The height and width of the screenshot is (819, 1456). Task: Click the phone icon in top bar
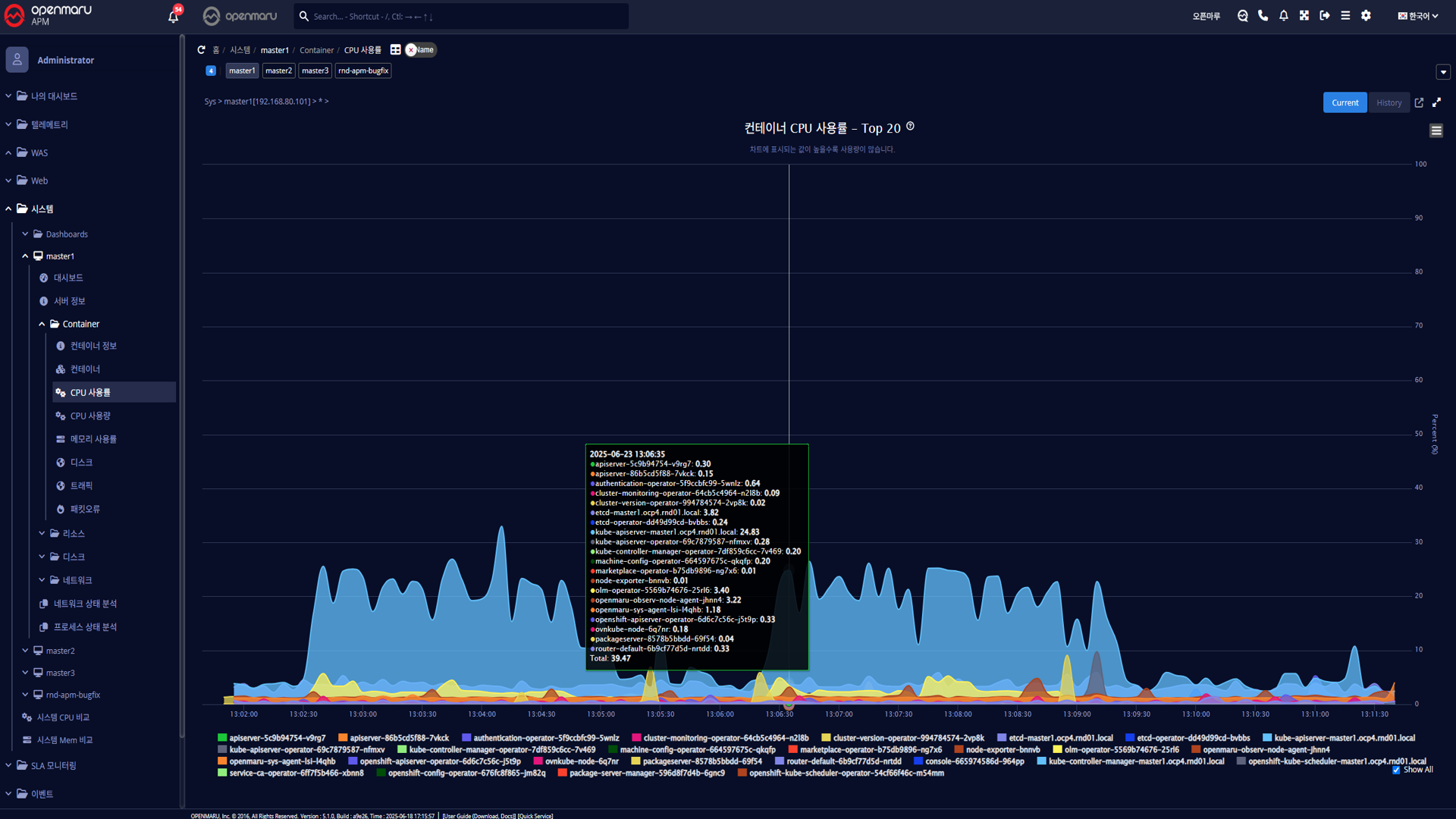[x=1263, y=16]
